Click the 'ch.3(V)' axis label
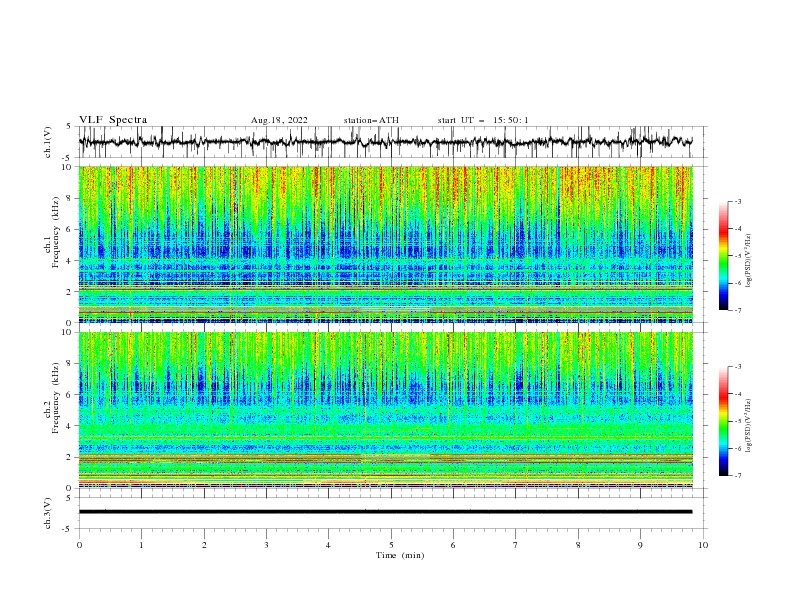 48,513
